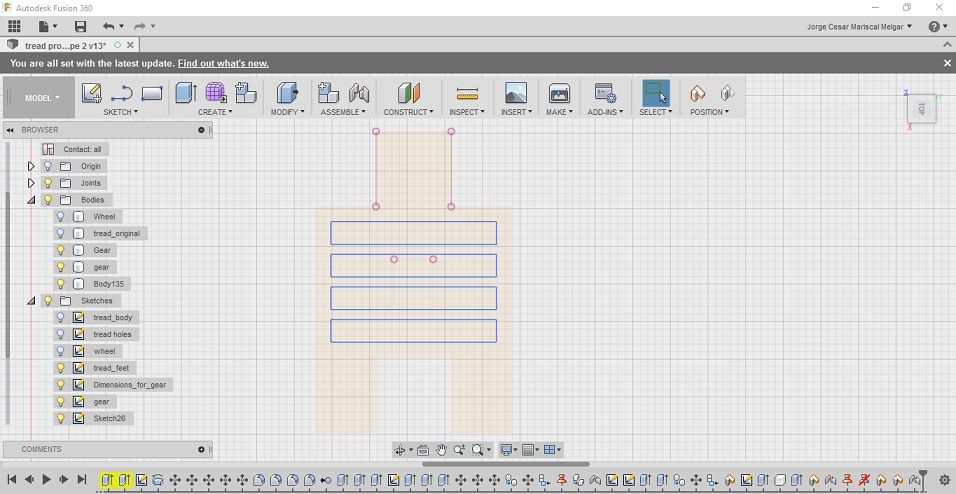Open Display Settings monitor dropdown
The image size is (956, 494).
pos(508,450)
